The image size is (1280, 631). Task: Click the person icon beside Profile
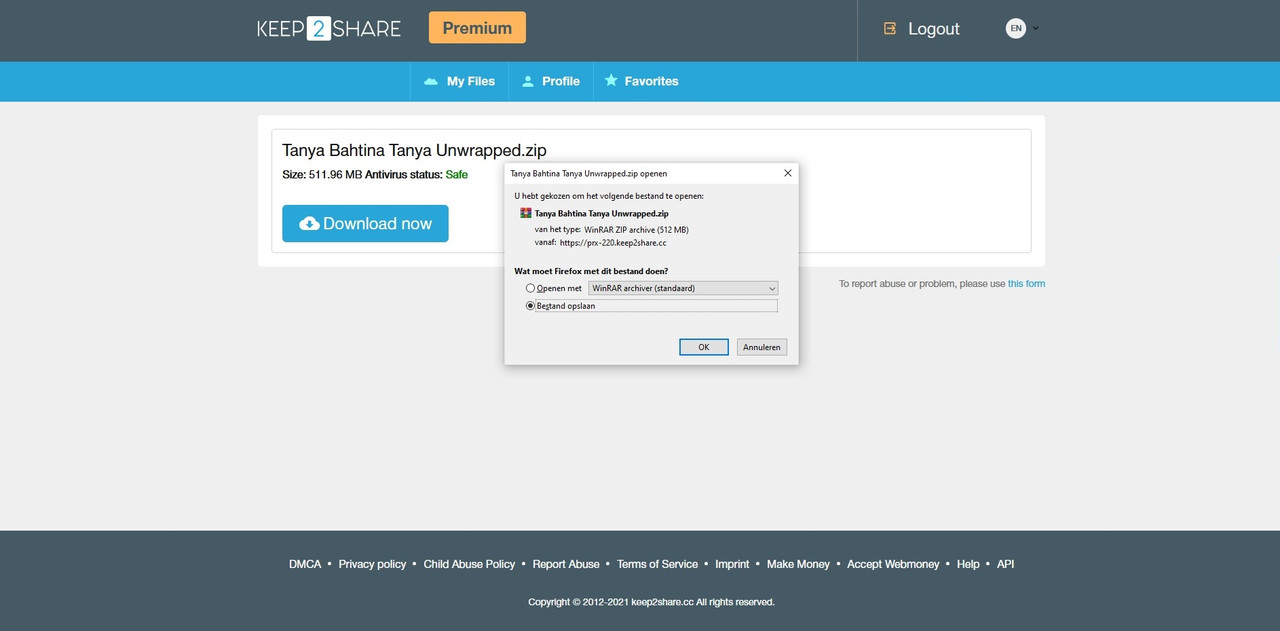point(528,81)
